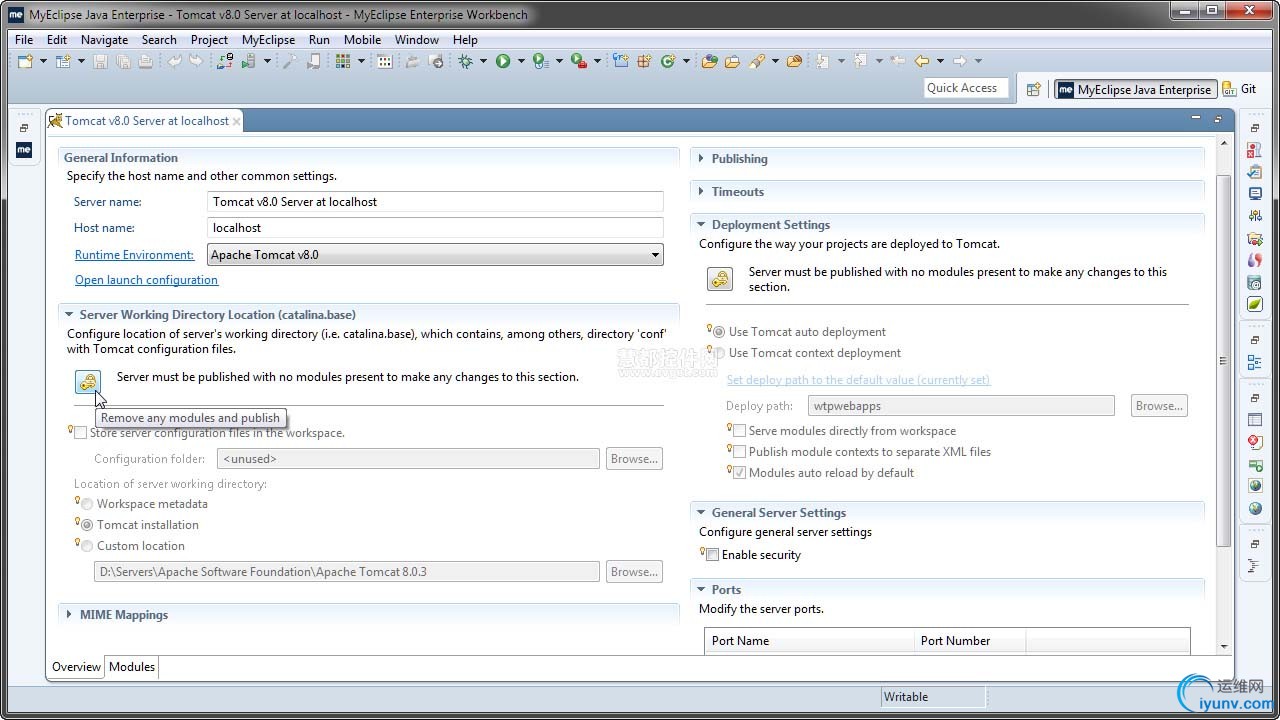Switch to the Git perspective

coord(1240,89)
